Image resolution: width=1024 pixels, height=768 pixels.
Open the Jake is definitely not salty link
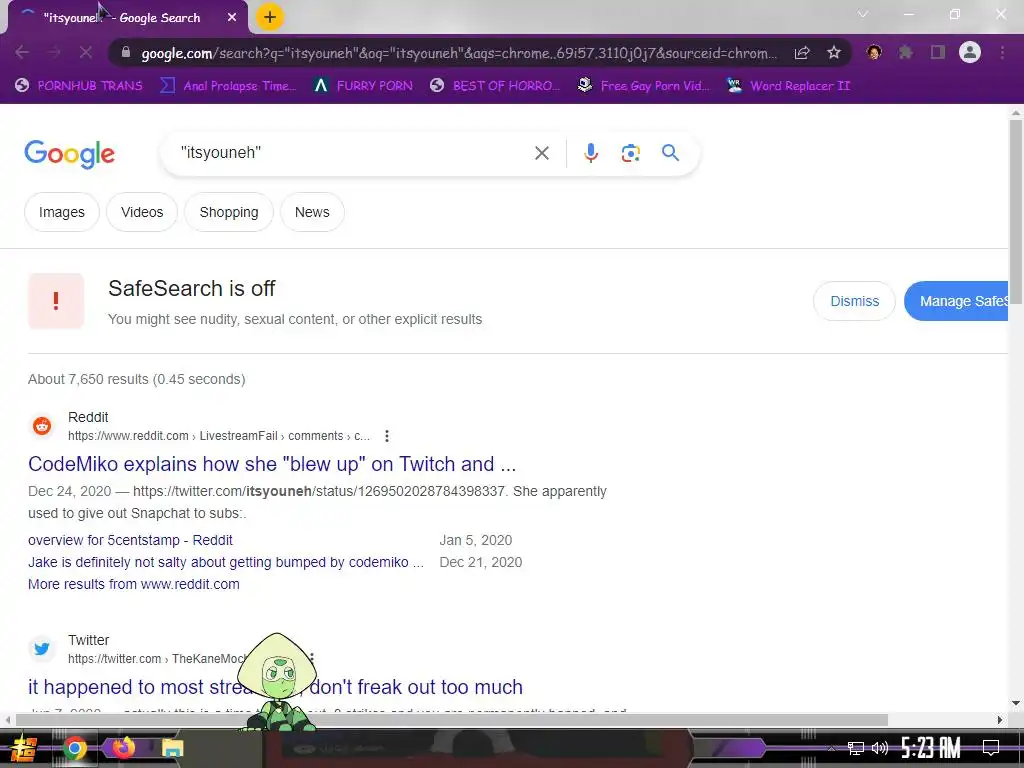[x=226, y=562]
